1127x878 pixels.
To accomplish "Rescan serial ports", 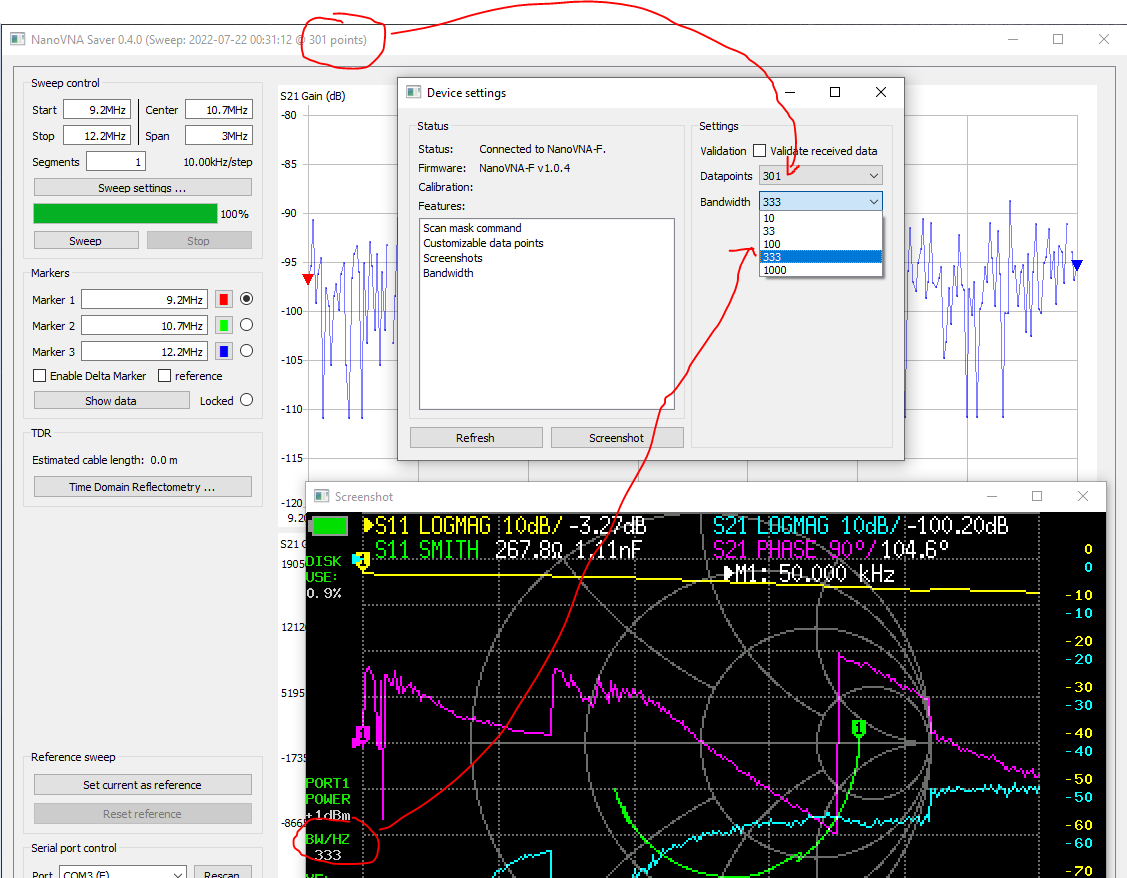I will [x=222, y=872].
